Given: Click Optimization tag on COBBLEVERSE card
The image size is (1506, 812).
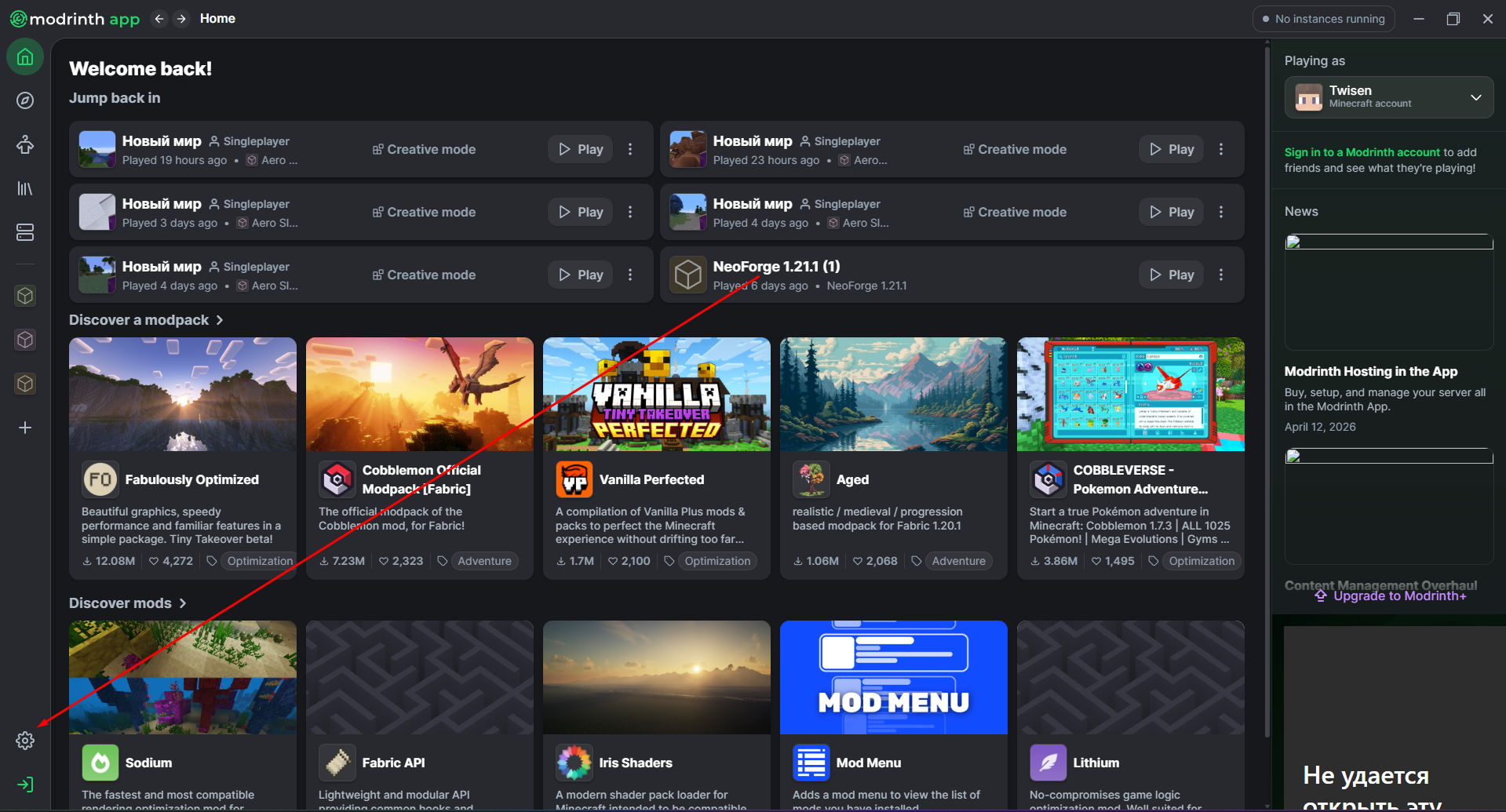Looking at the screenshot, I should point(1202,561).
